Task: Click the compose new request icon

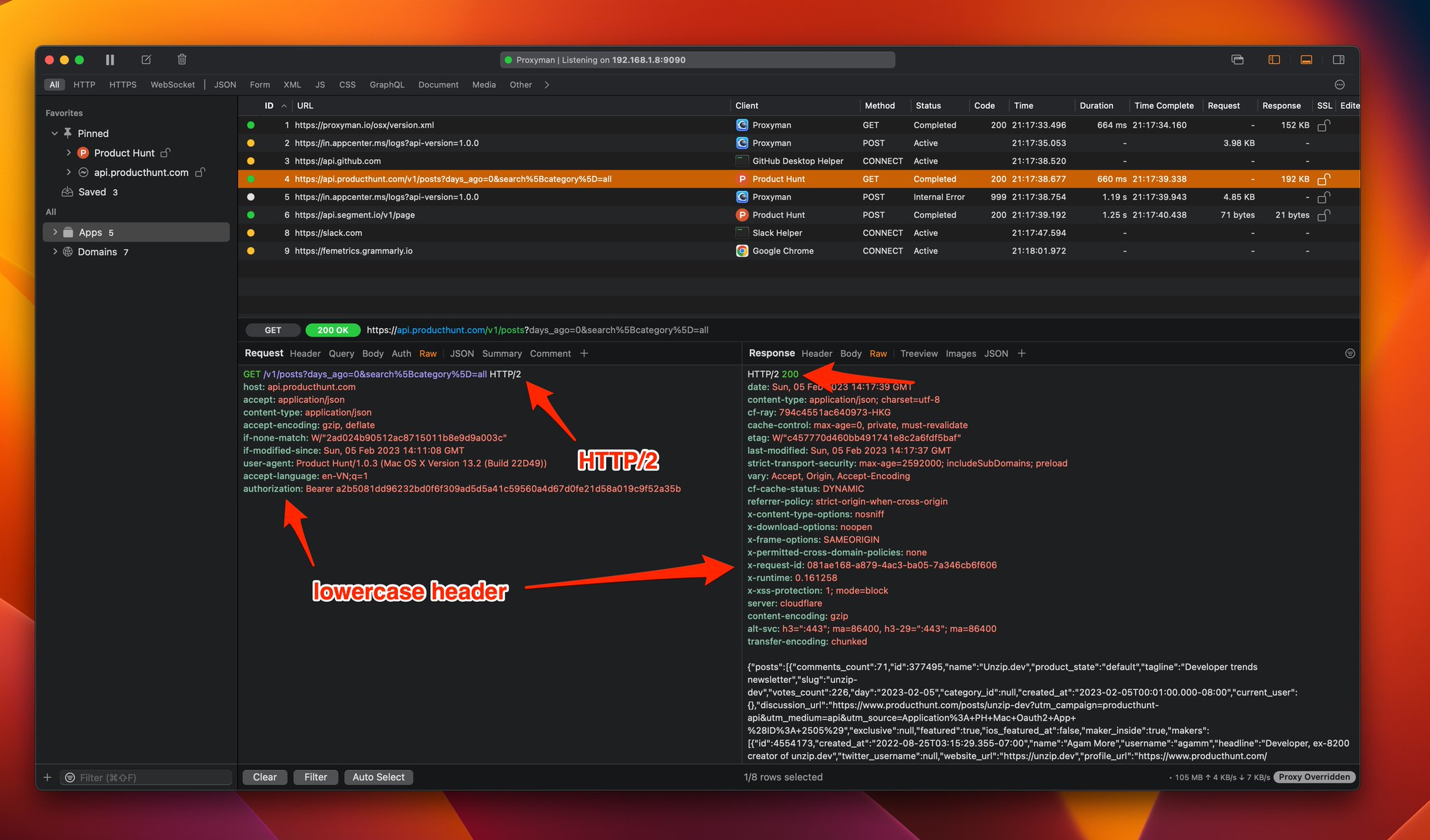Action: pyautogui.click(x=146, y=60)
